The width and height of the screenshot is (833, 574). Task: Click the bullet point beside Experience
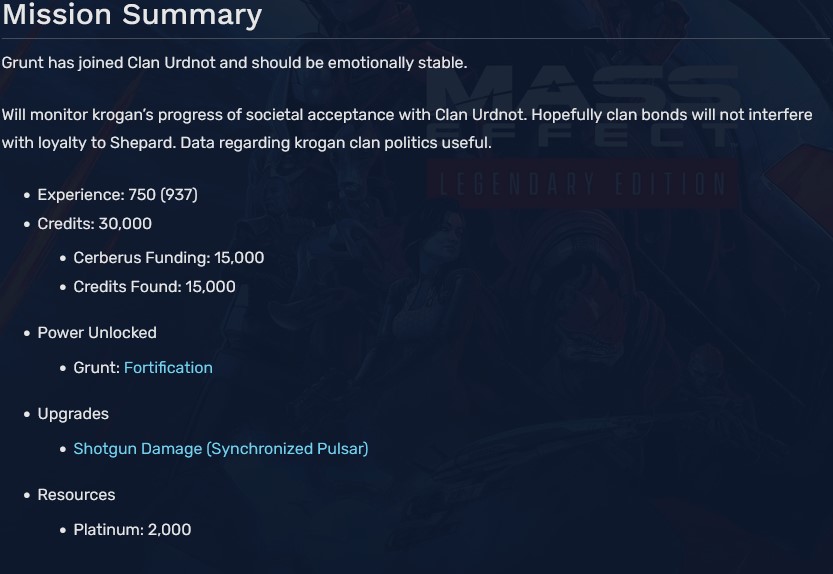point(27,196)
